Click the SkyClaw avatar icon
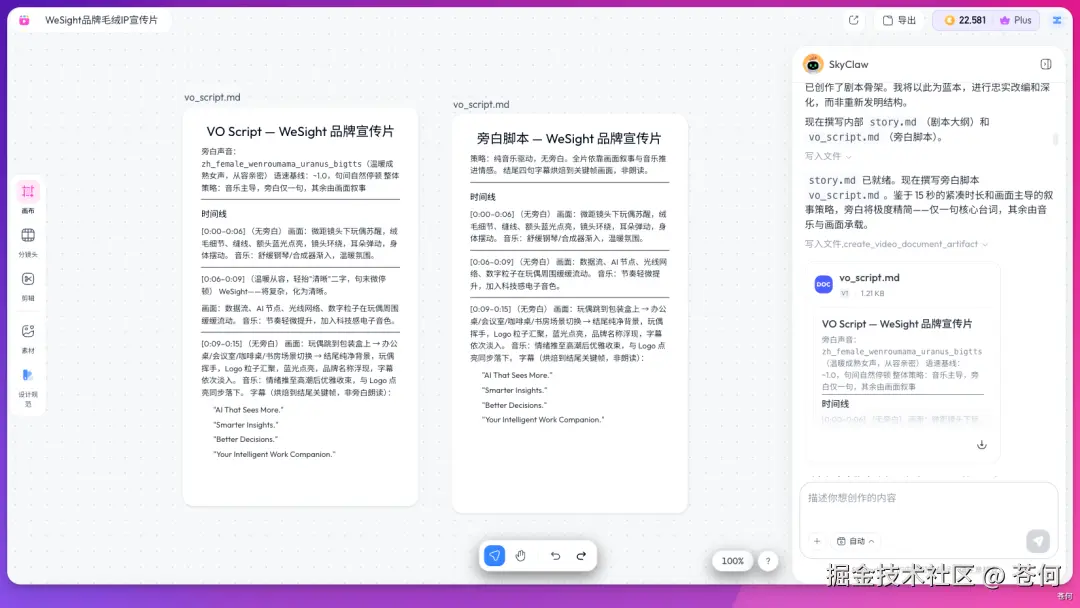 pyautogui.click(x=813, y=64)
